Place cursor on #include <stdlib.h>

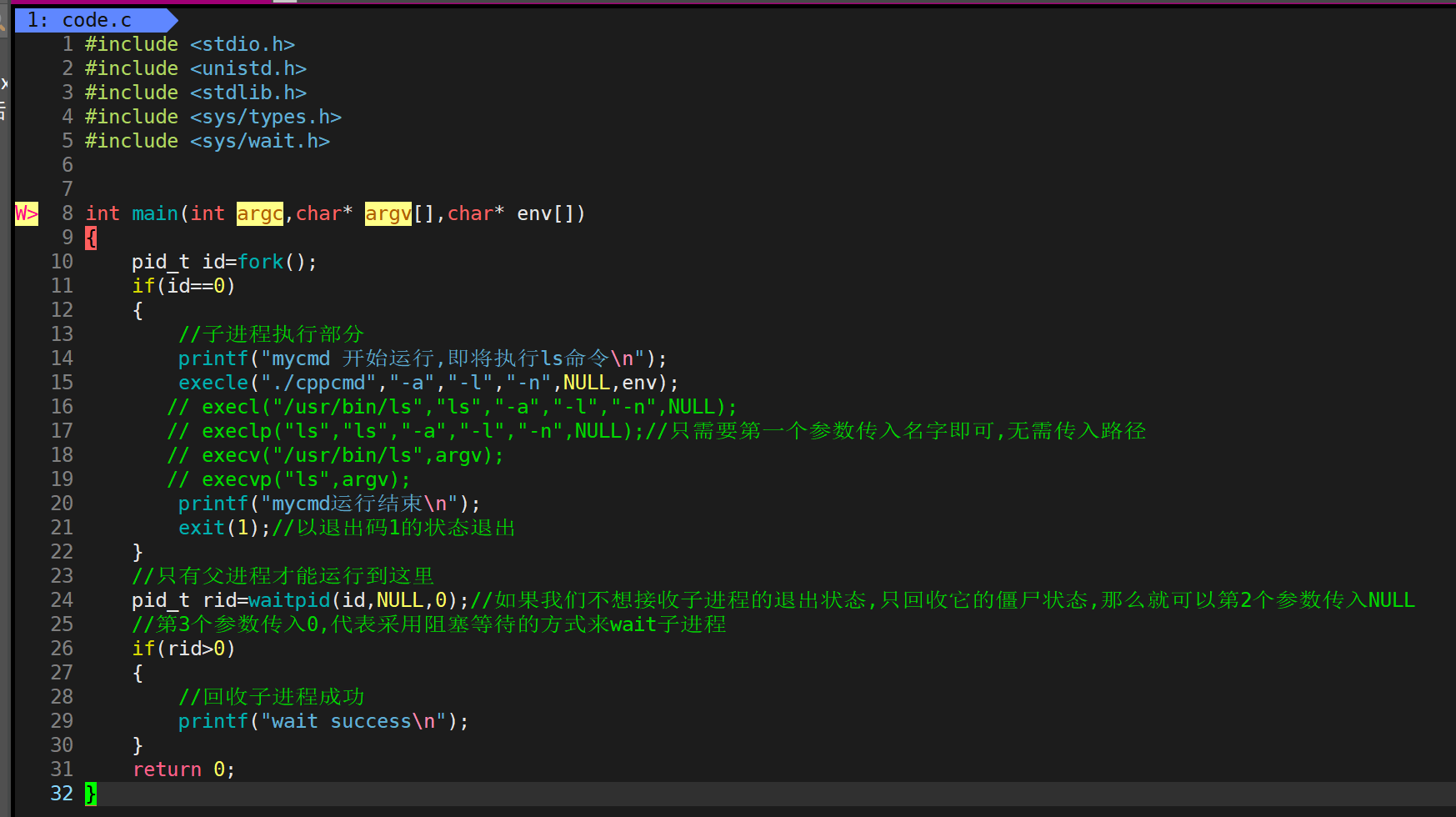click(x=196, y=93)
